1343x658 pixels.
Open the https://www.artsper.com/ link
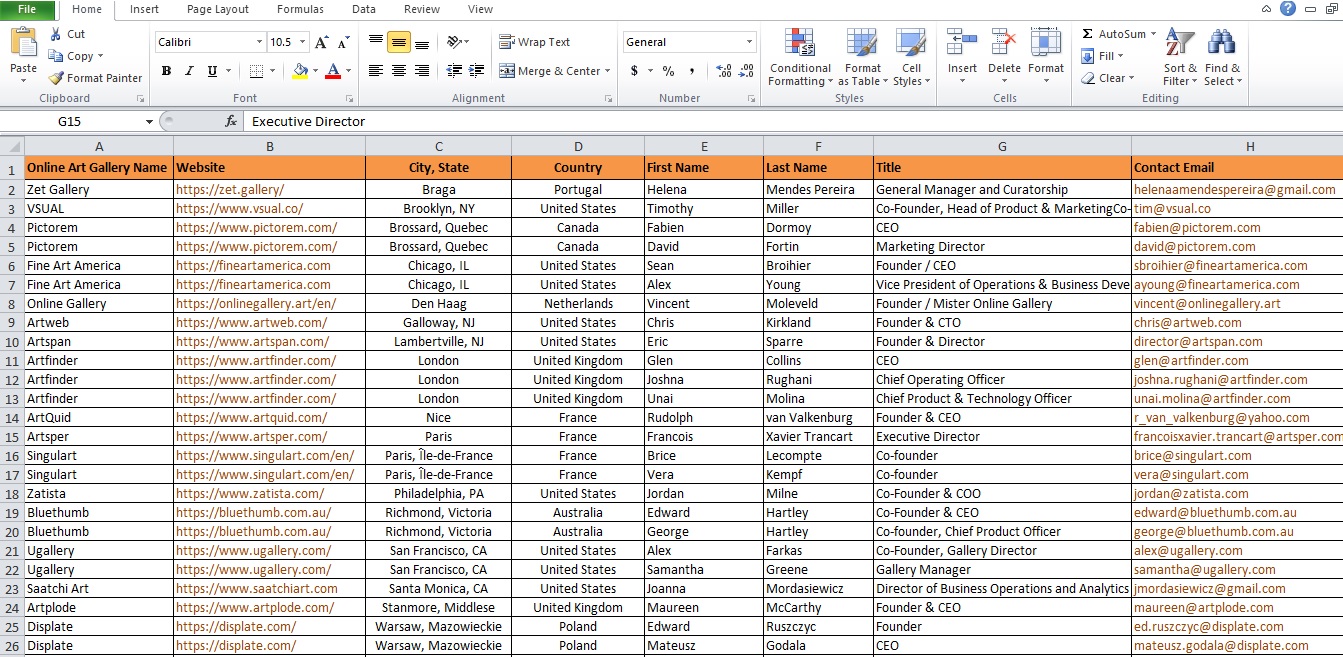click(251, 436)
